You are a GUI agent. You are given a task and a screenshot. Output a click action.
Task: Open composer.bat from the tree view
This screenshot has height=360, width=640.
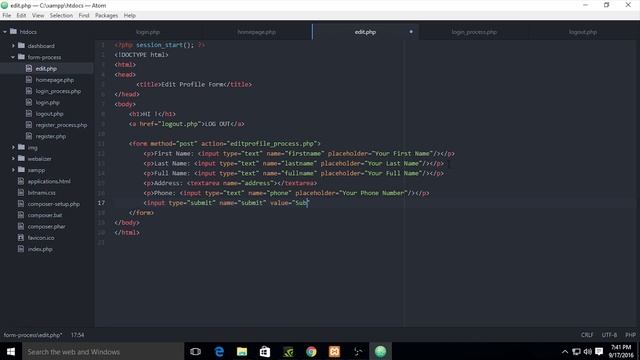[45, 215]
